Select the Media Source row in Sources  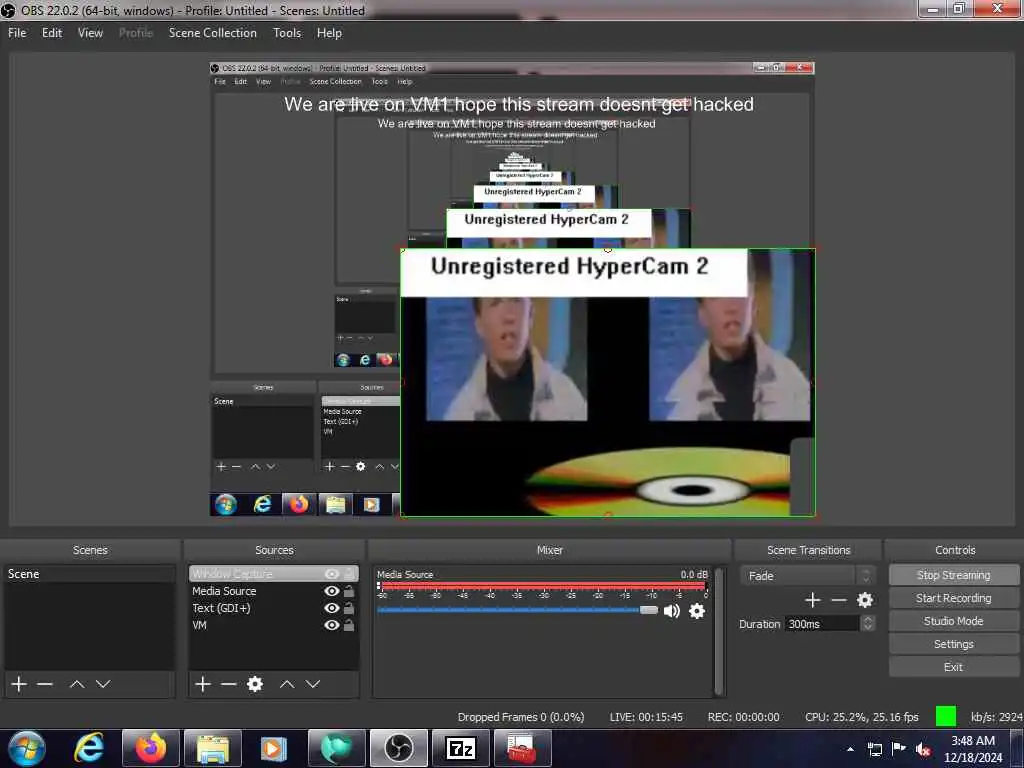274,591
